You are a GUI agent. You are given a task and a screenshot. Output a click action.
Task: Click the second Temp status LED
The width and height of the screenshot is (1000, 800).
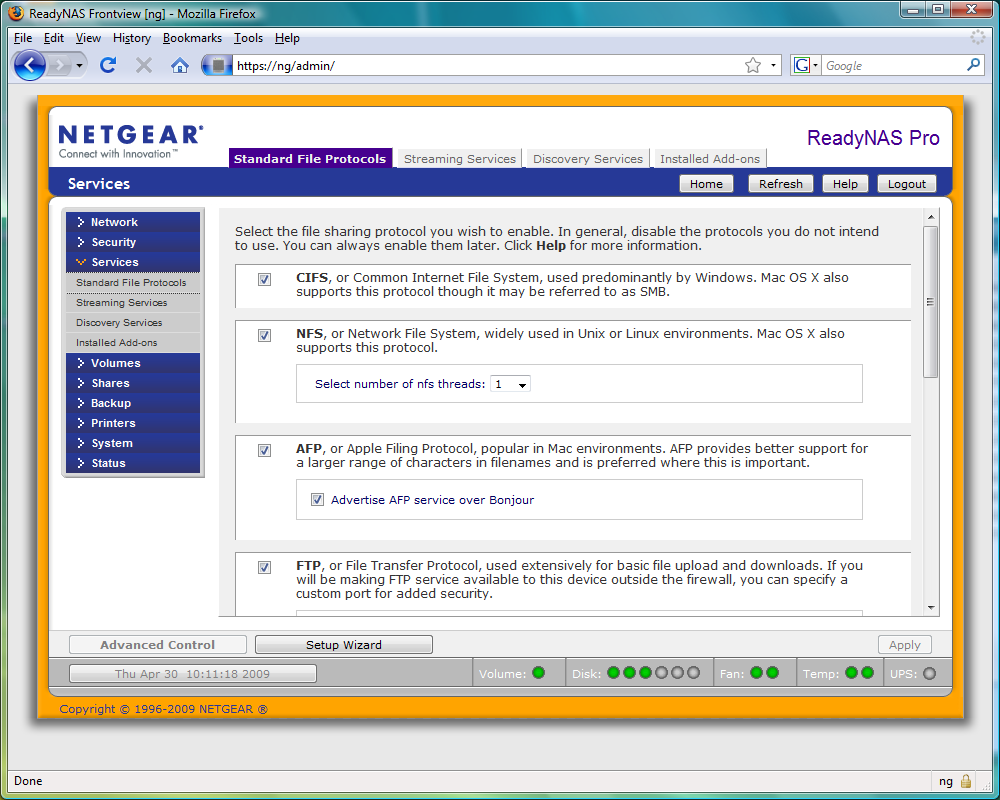867,672
